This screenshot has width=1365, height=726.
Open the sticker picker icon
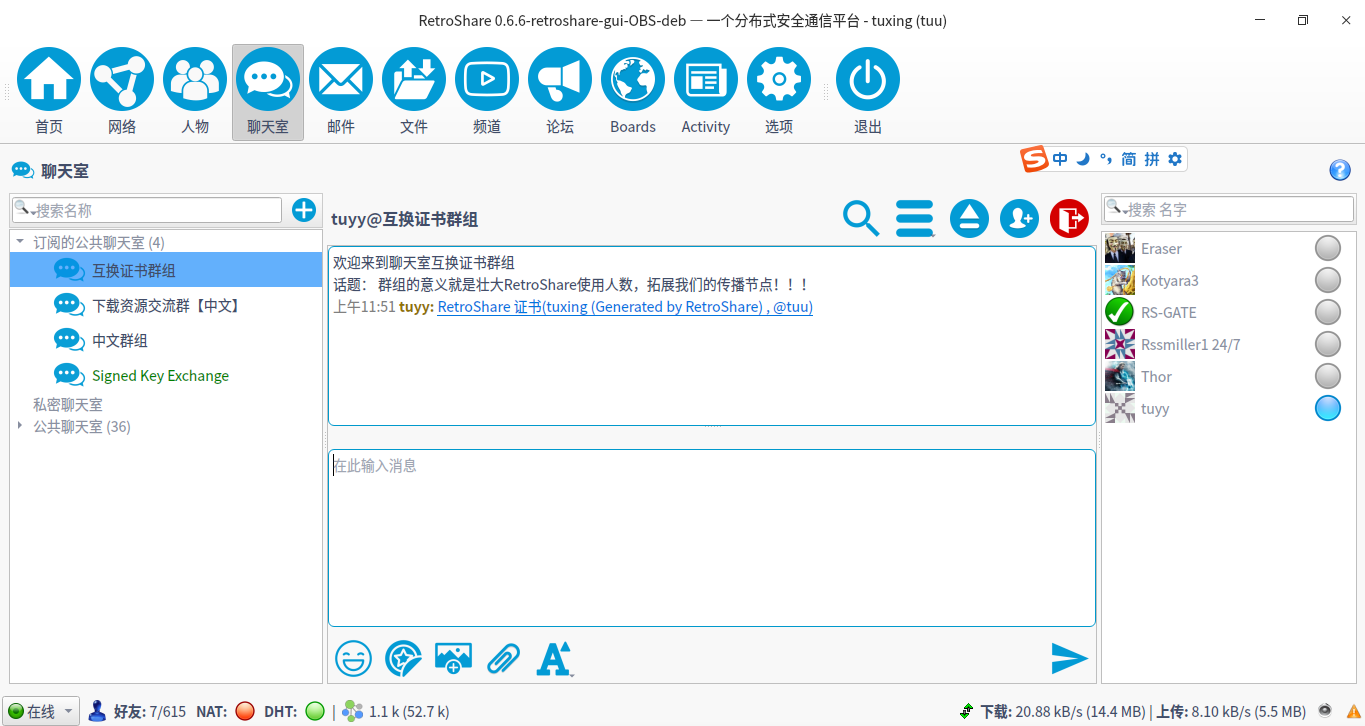[x=403, y=658]
